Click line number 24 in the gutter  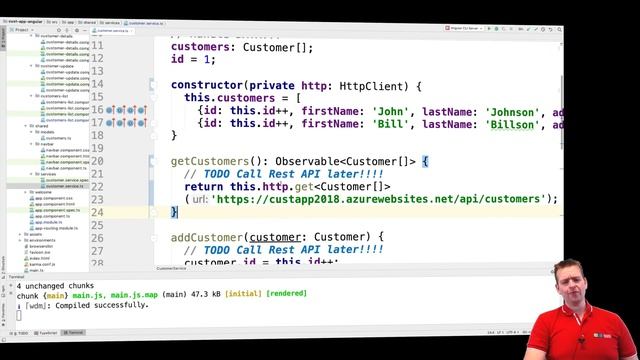point(97,212)
